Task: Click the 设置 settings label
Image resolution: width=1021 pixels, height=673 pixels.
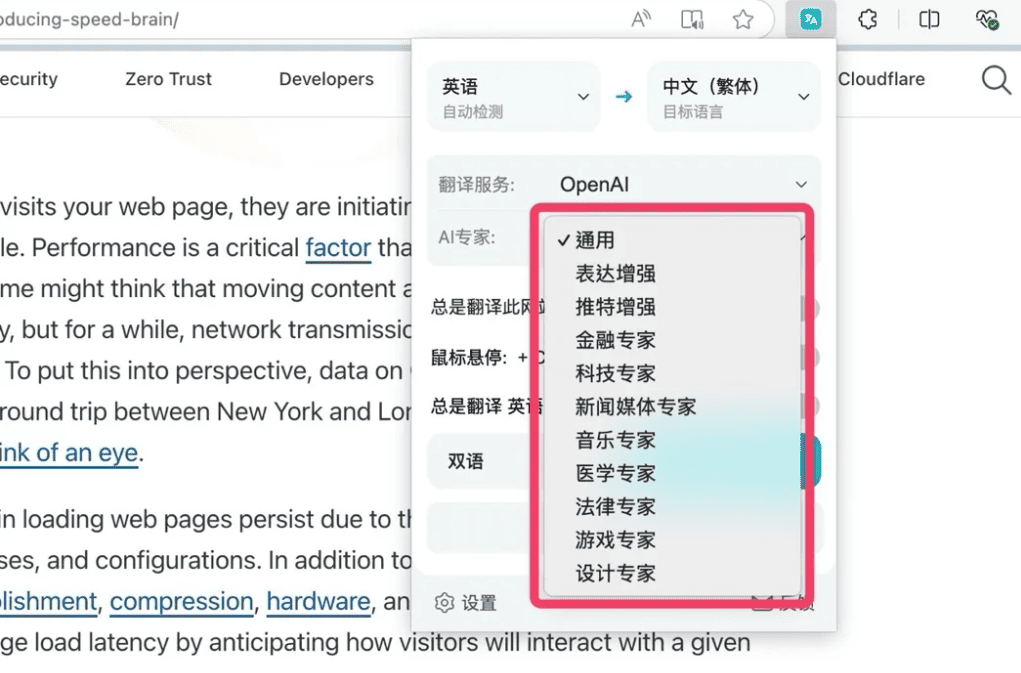Action: point(479,603)
